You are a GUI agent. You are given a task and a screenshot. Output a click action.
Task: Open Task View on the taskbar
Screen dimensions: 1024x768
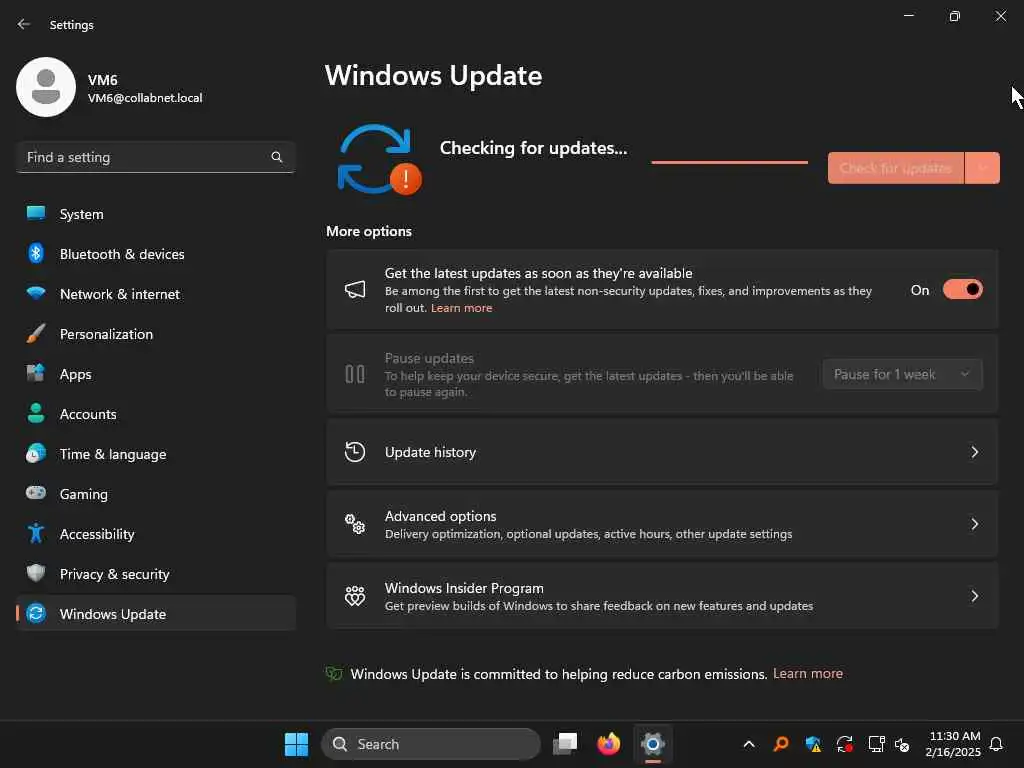point(565,744)
